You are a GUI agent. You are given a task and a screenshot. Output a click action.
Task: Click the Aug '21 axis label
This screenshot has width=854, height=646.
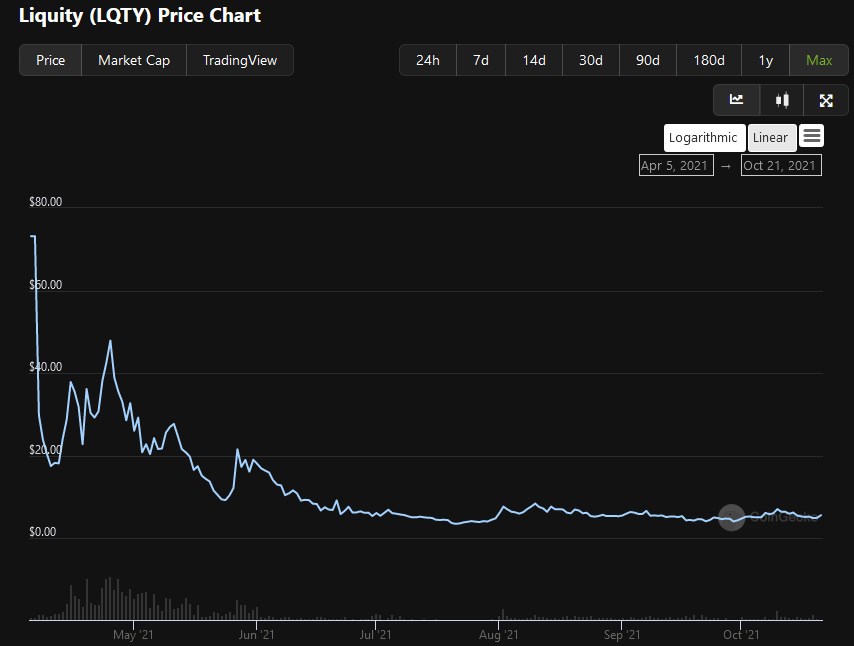coord(498,635)
